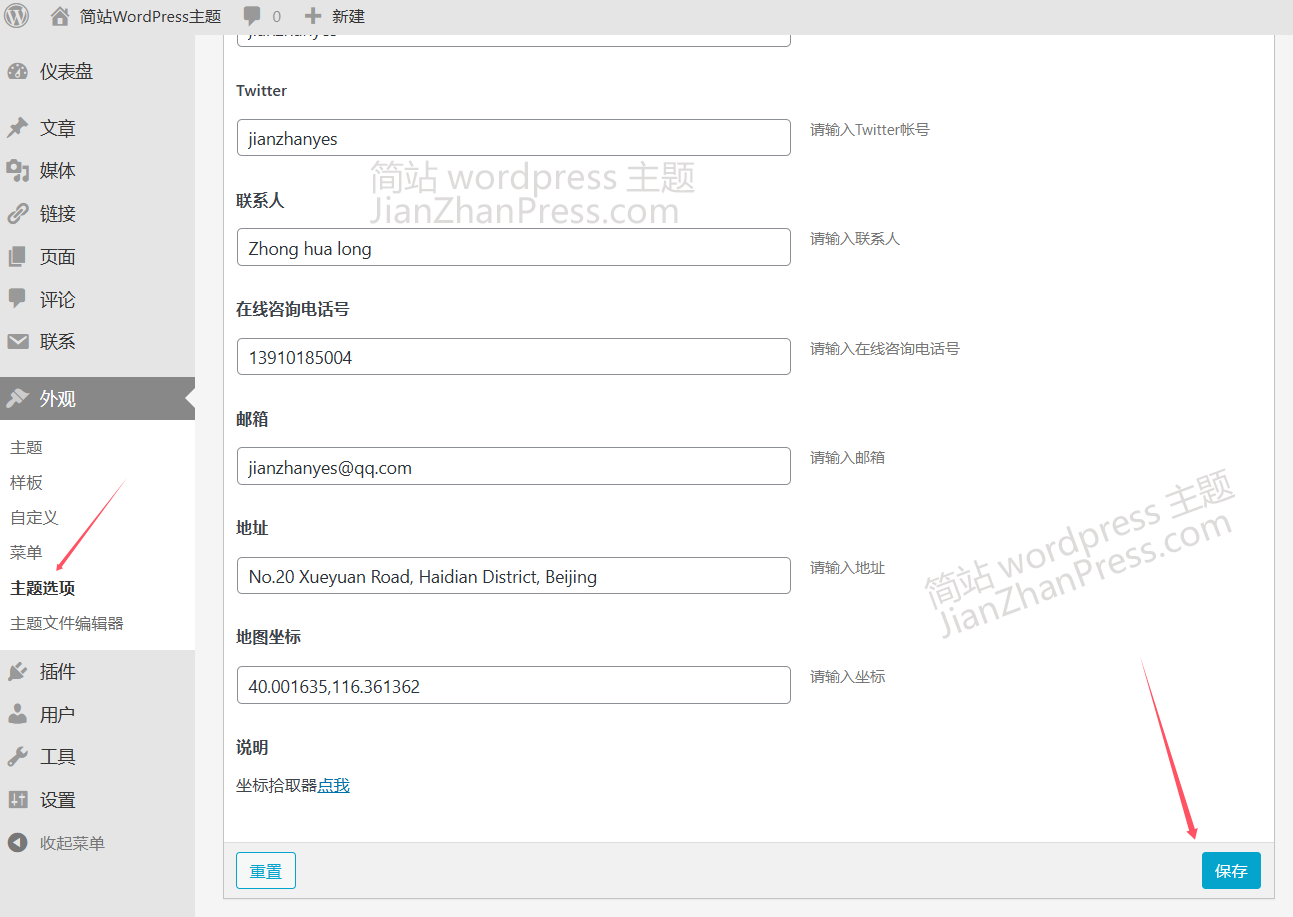Viewport: 1293px width, 917px height.
Task: Collapse the sidebar menu
Action: pos(56,843)
